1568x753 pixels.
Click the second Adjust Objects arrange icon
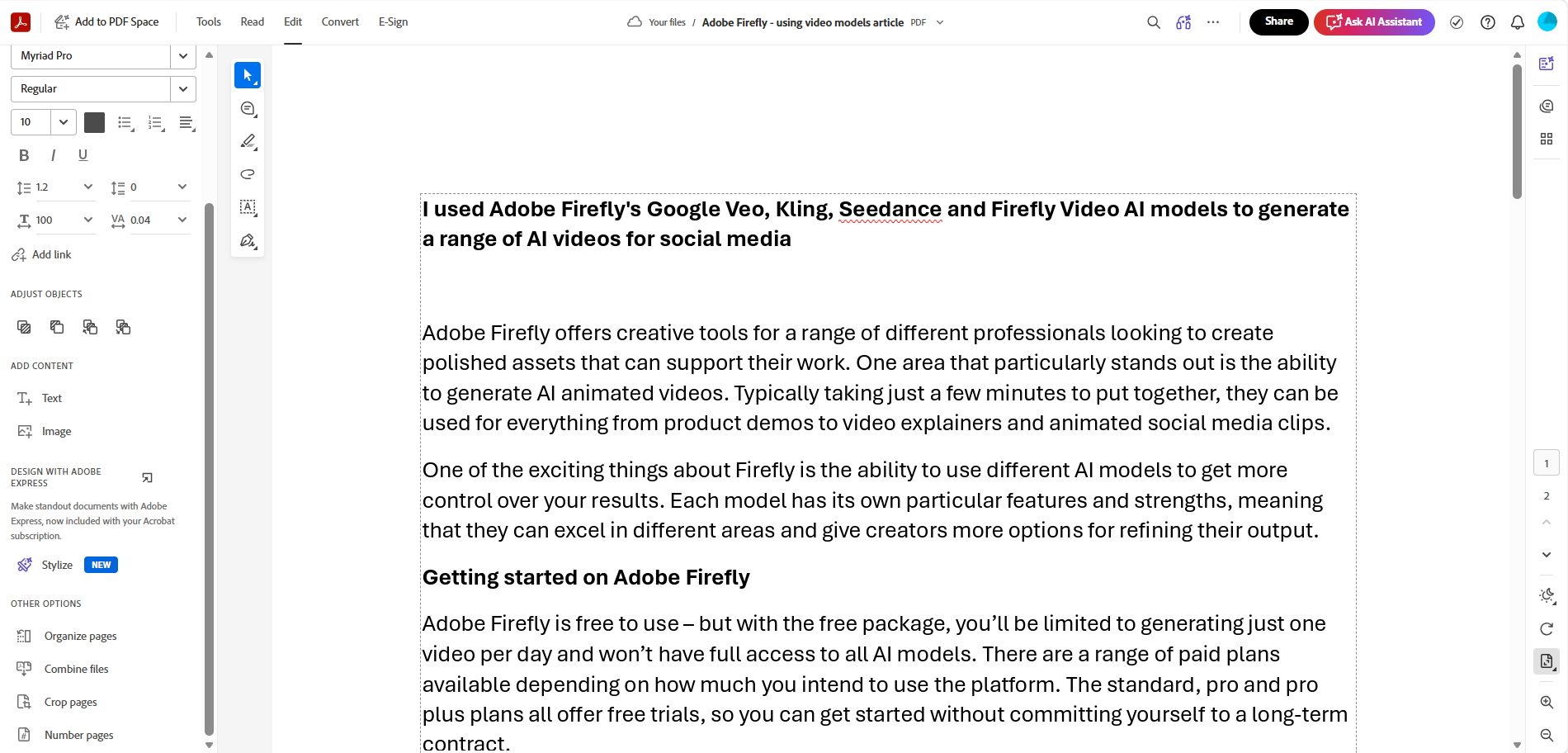click(x=57, y=327)
